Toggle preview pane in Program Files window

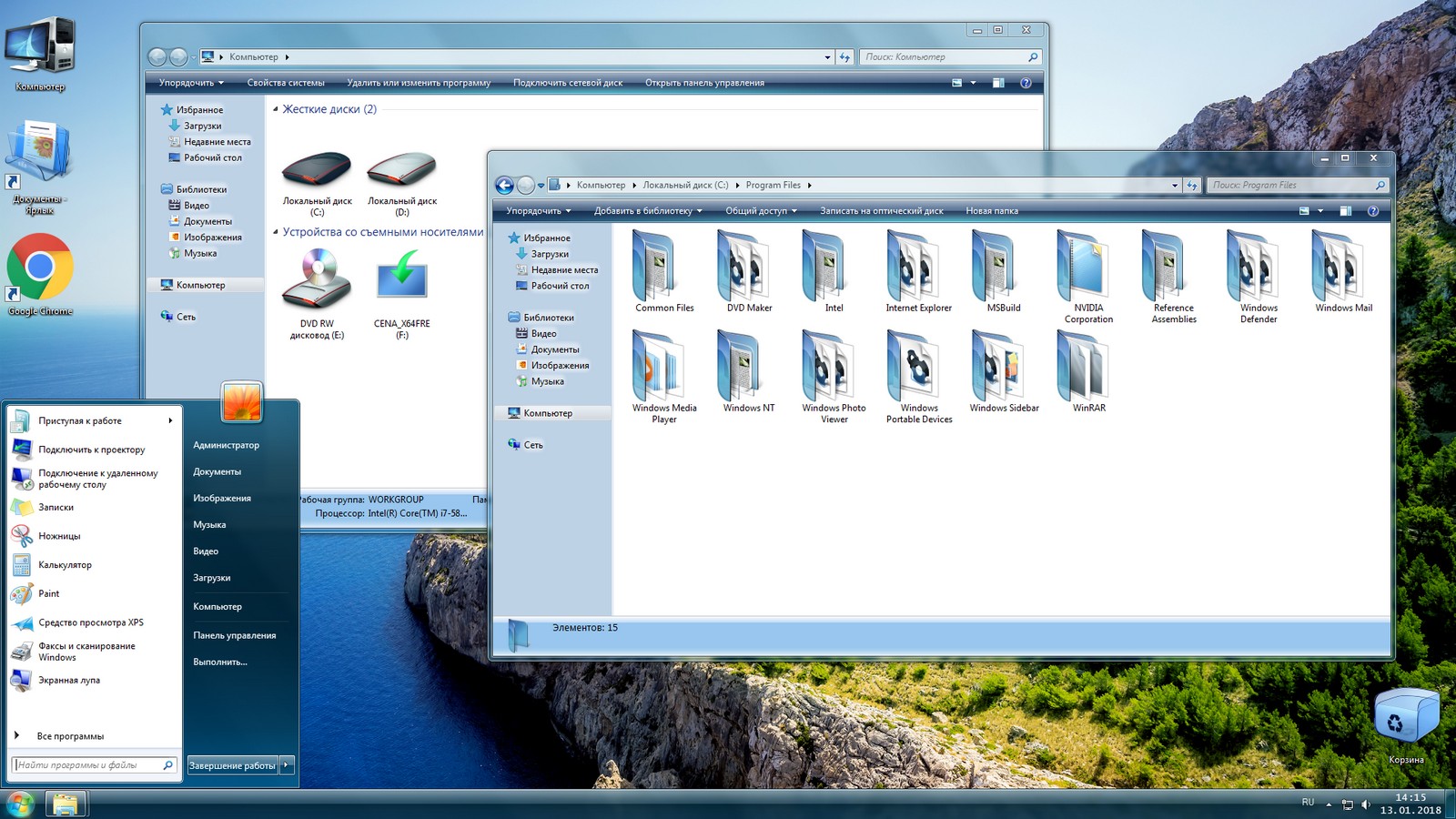[1345, 211]
